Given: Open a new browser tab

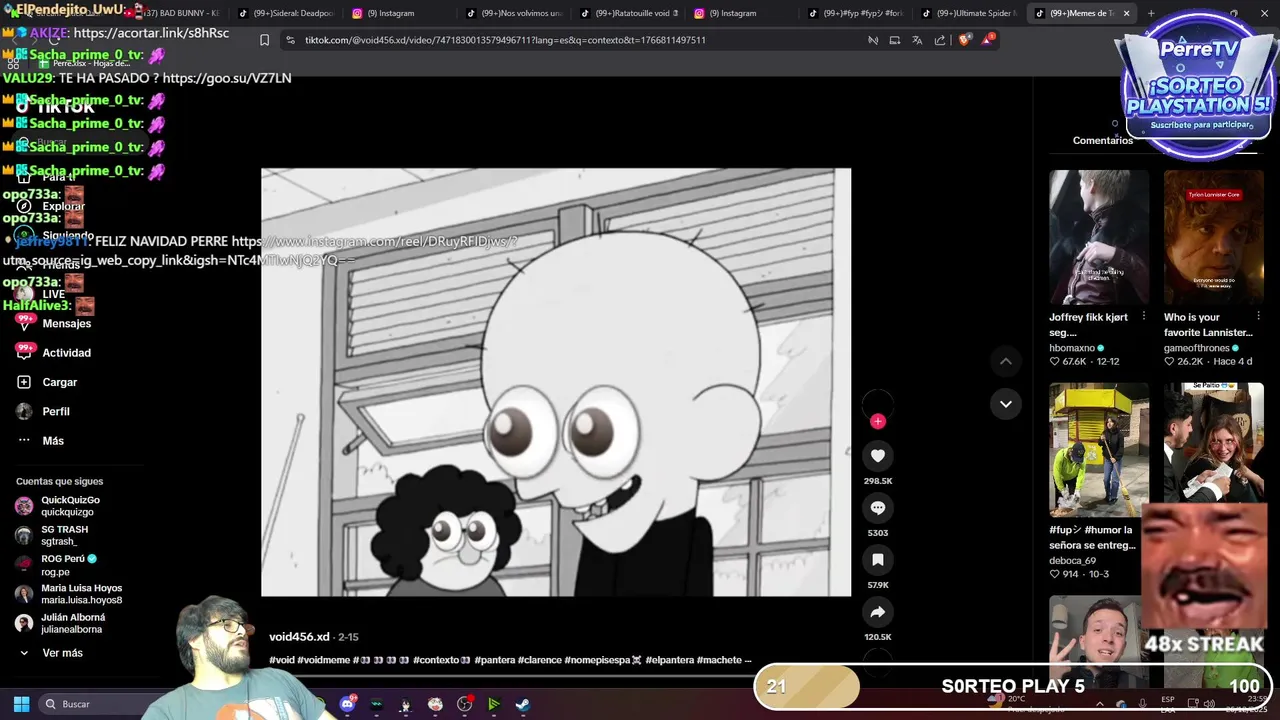Looking at the screenshot, I should pos(1151,13).
